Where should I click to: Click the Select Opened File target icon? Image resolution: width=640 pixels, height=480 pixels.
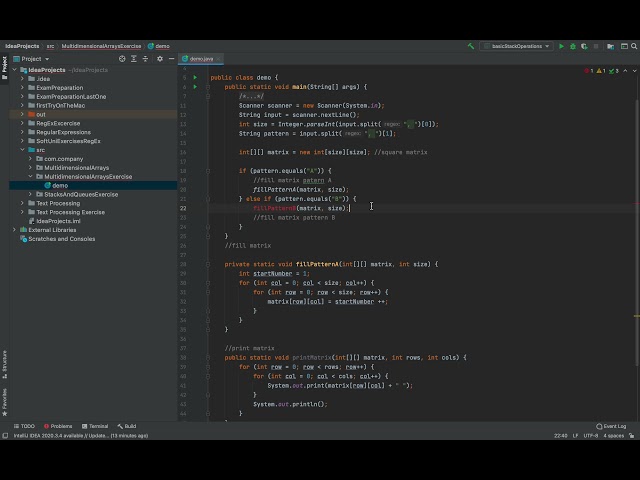(x=122, y=59)
